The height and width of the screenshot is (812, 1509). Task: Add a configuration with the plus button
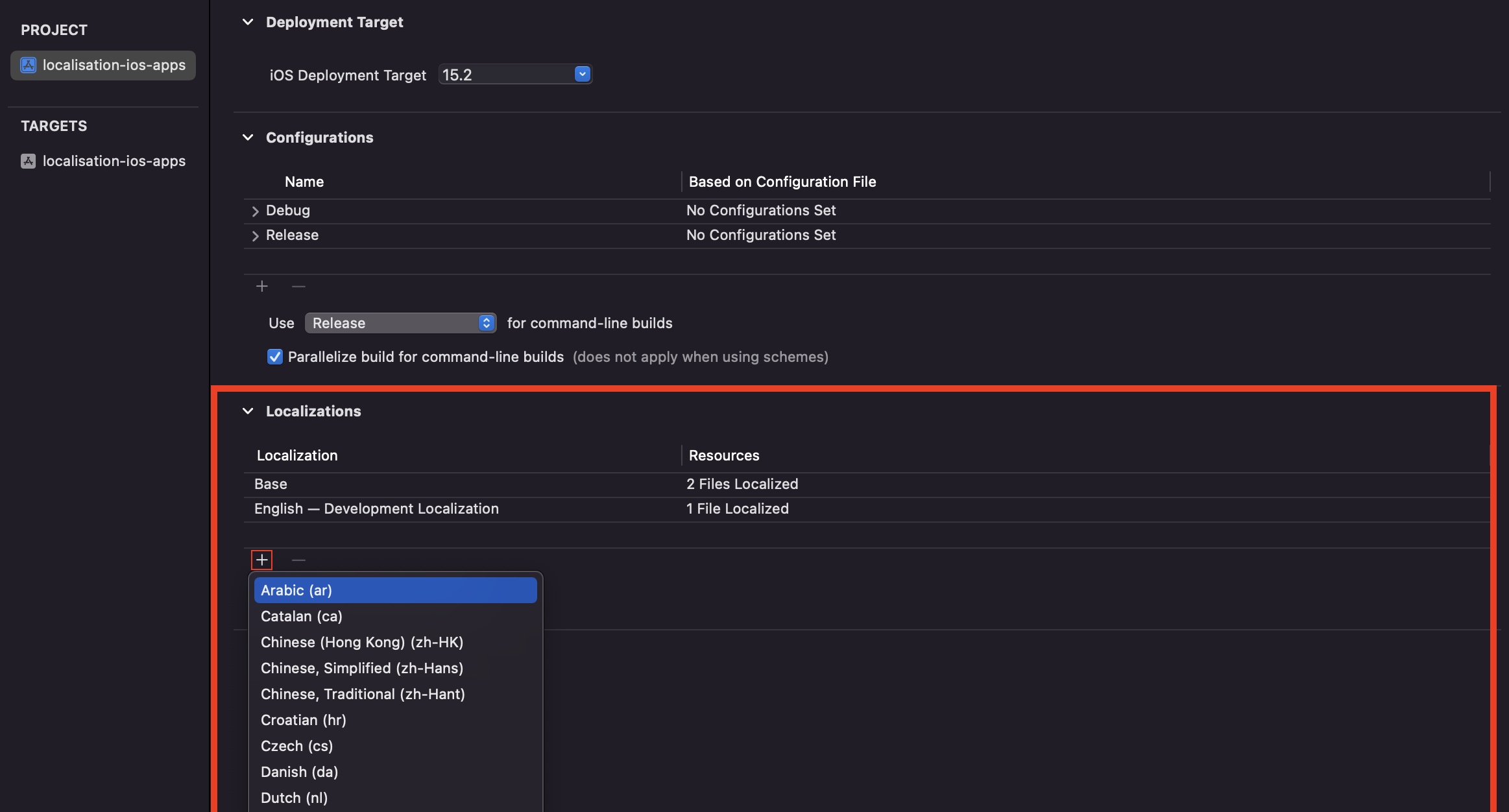click(x=261, y=286)
